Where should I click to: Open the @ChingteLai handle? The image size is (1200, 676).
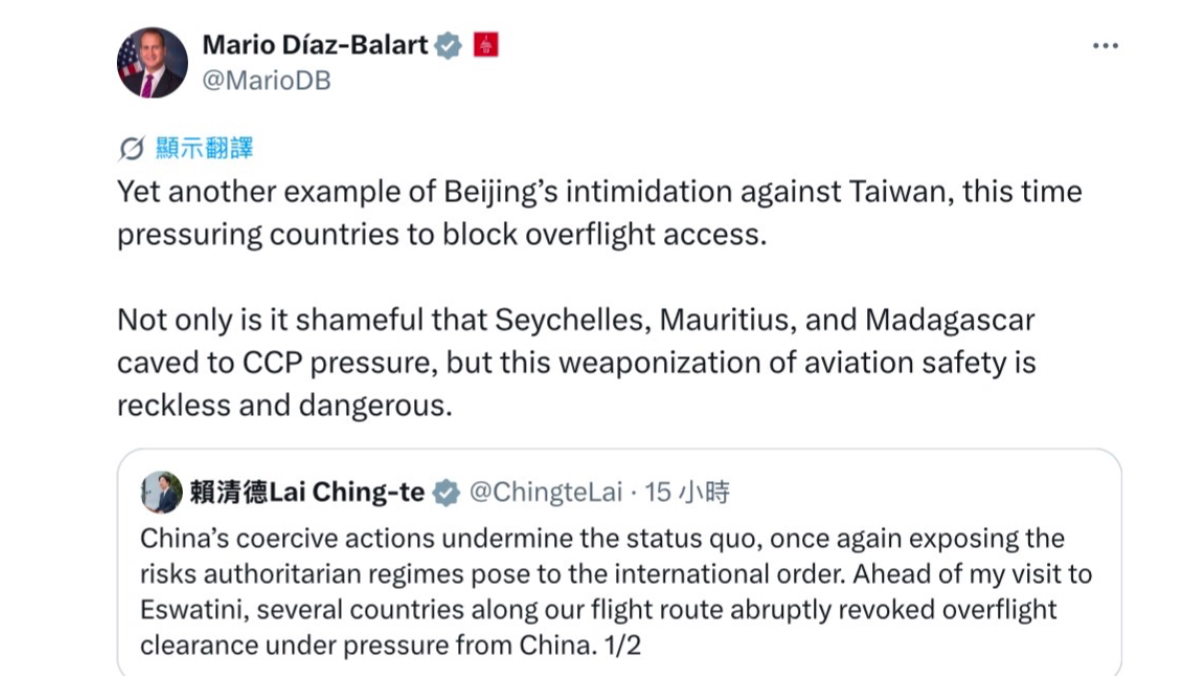tap(545, 492)
